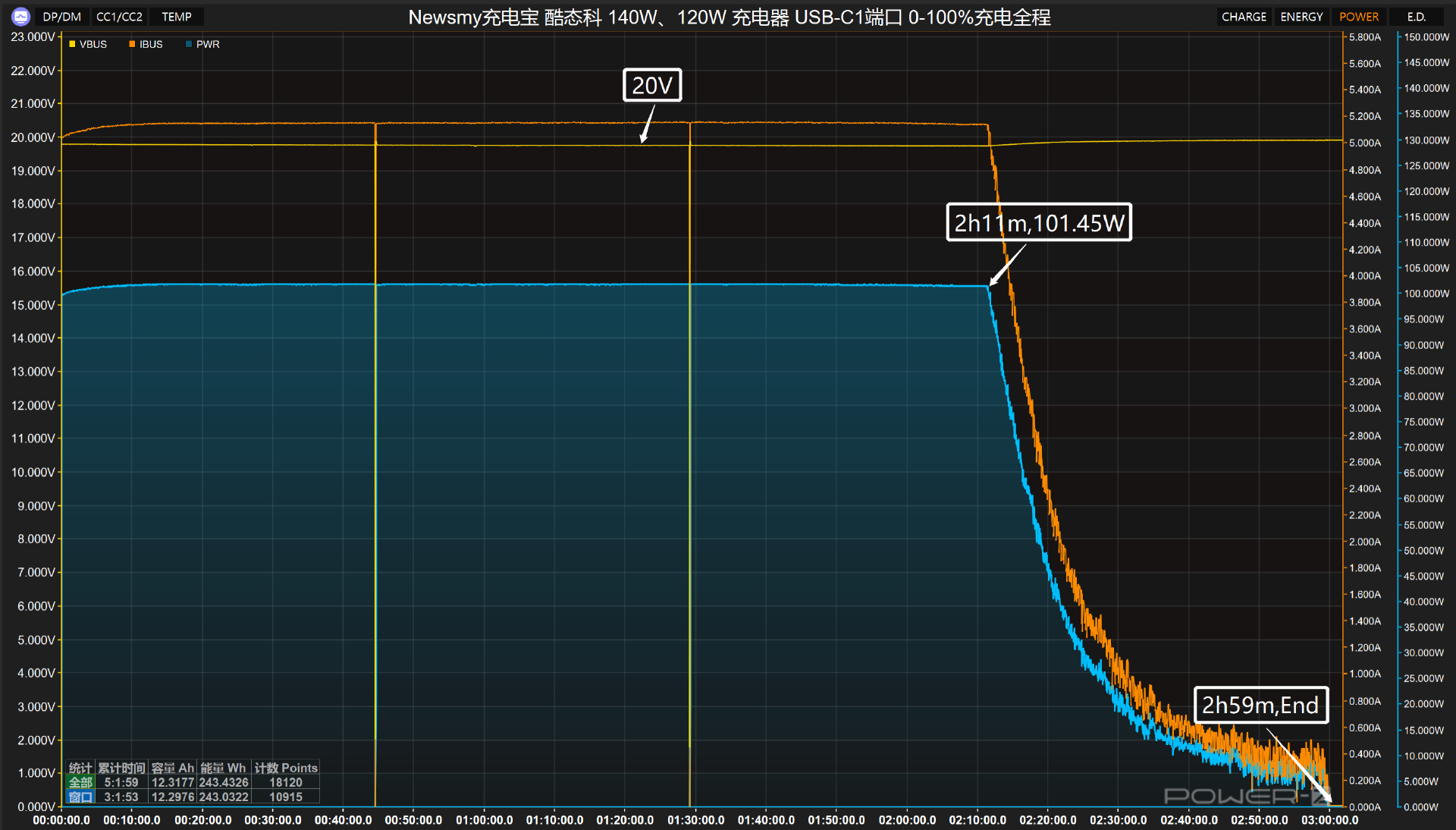Screen dimensions: 1456x830
Task: Select the POWER view tab
Action: pyautogui.click(x=1359, y=17)
